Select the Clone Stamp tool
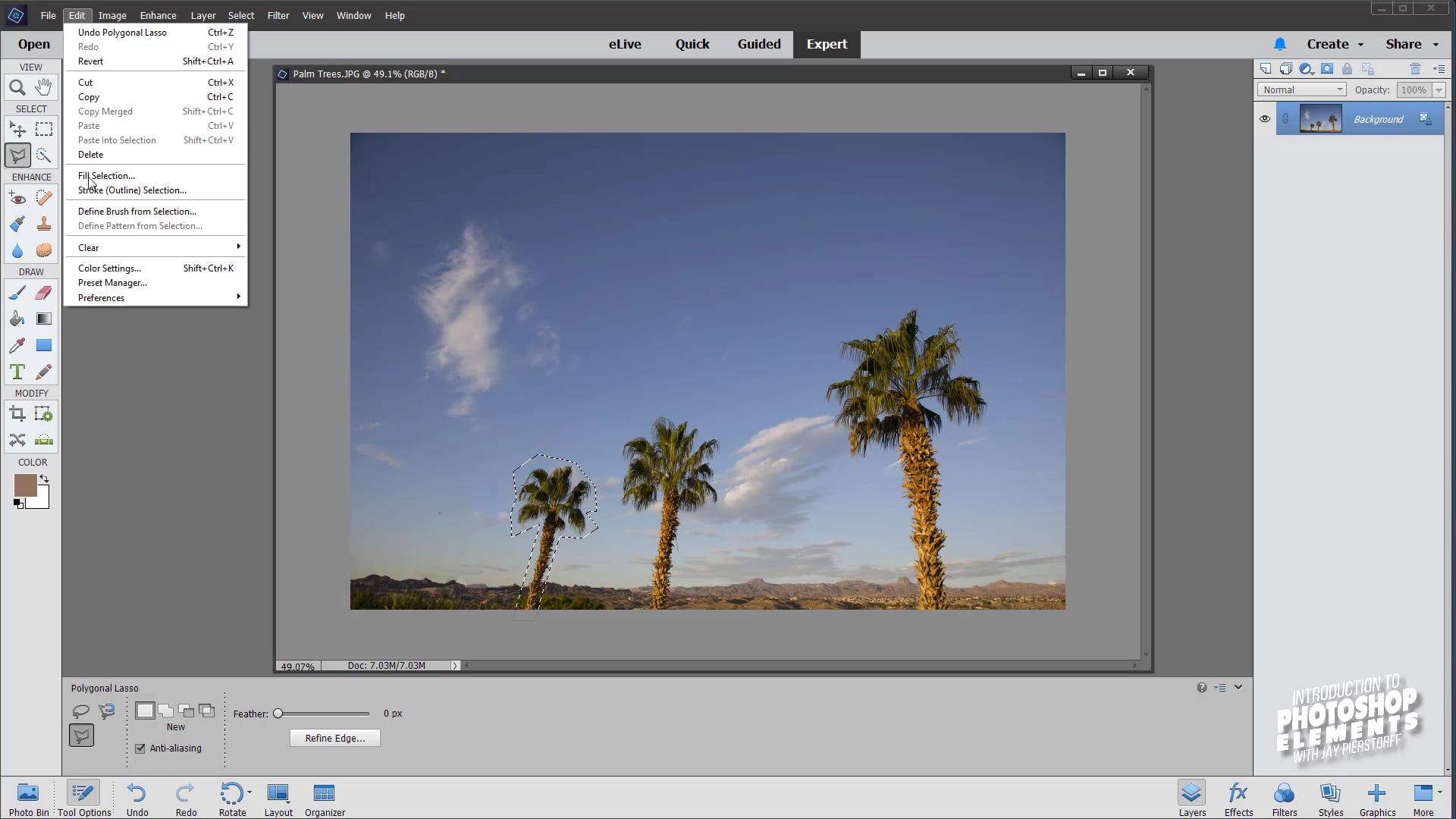The image size is (1456, 819). click(x=43, y=223)
